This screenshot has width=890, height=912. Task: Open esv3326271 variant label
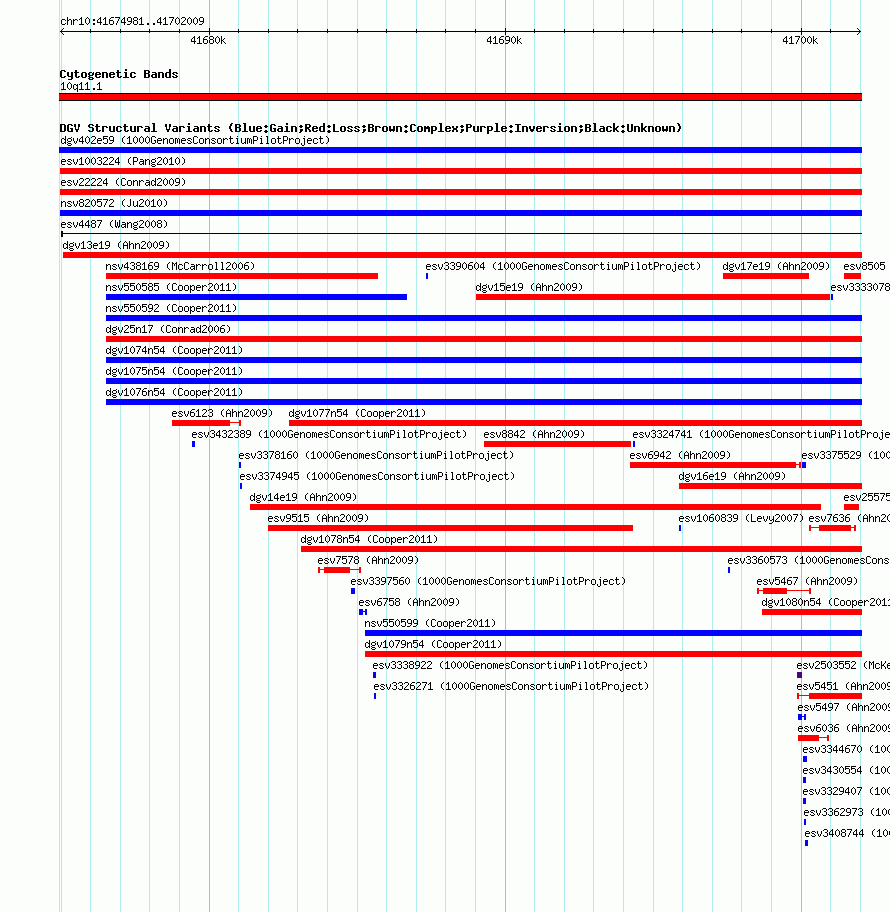[x=511, y=685]
